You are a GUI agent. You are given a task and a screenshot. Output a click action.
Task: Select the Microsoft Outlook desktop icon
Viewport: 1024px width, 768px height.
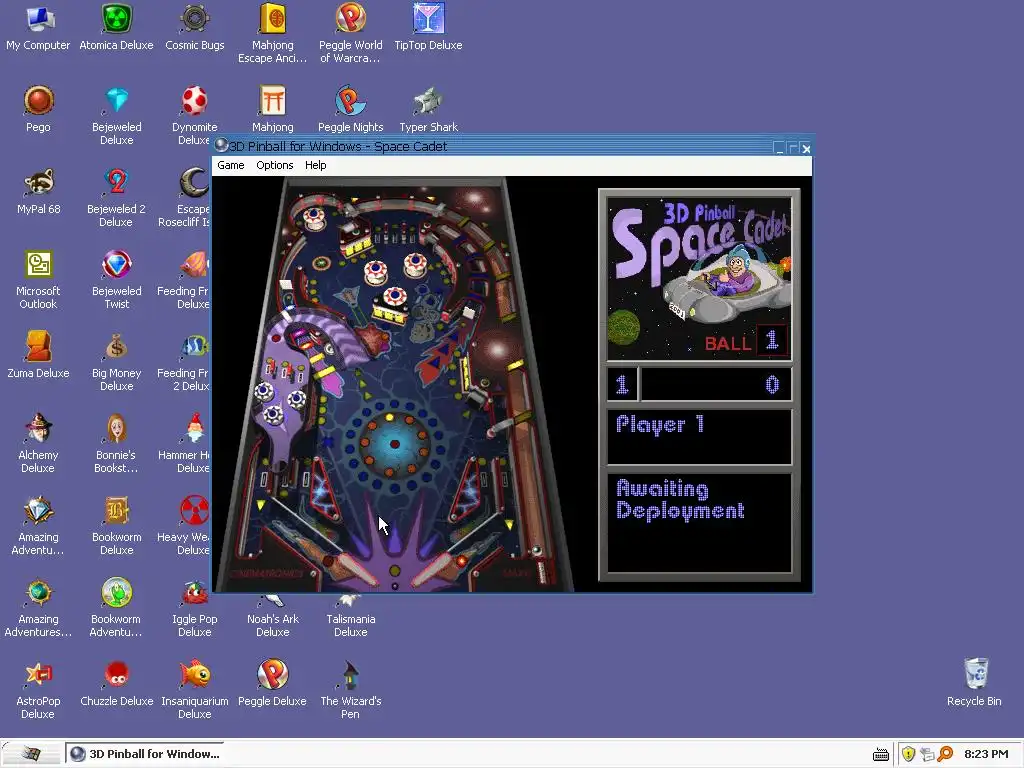click(38, 280)
